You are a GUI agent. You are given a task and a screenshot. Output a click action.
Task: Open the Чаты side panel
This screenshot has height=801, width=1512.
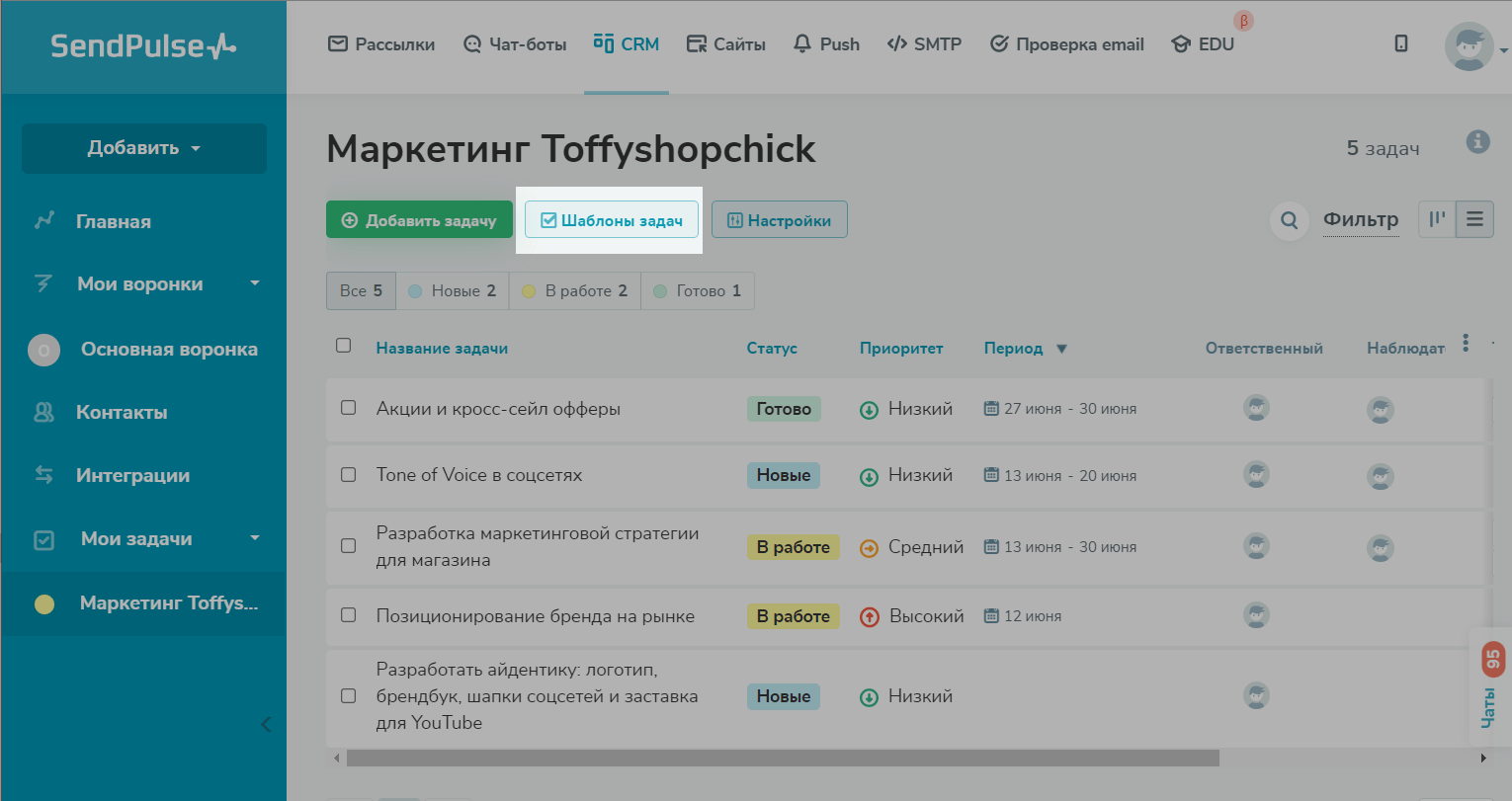(1490, 686)
